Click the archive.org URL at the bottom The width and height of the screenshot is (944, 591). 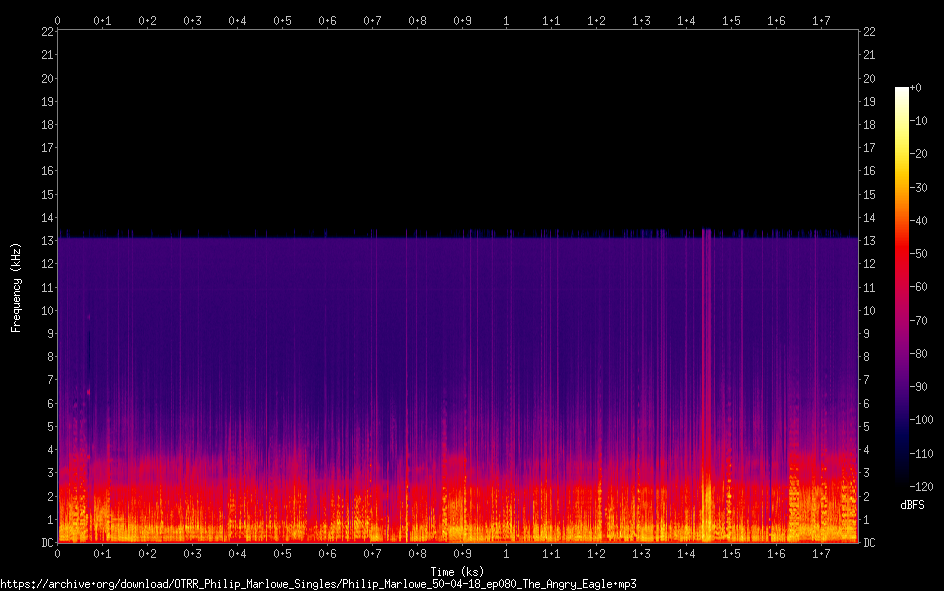pyautogui.click(x=318, y=583)
